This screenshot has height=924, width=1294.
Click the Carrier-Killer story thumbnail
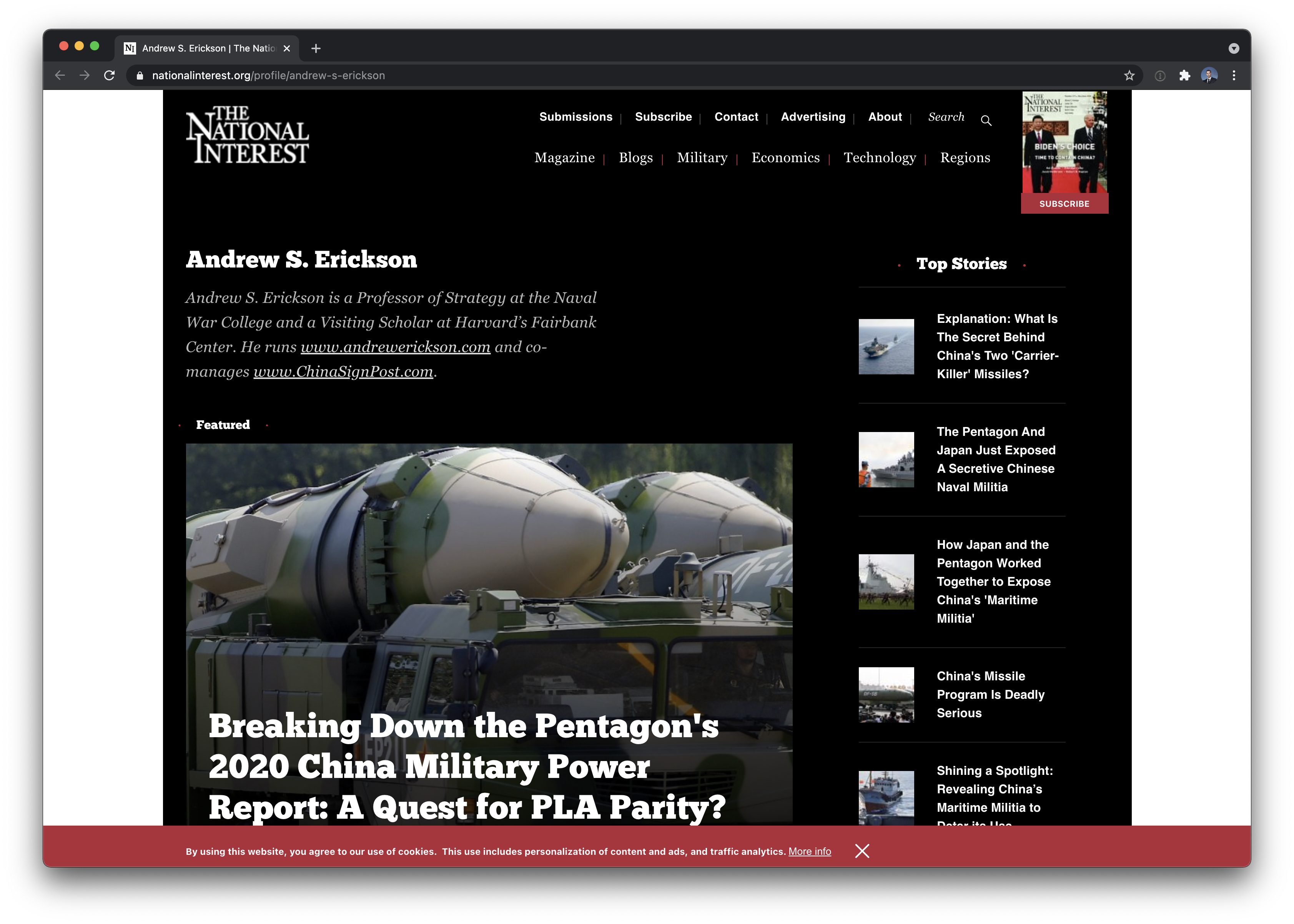pos(886,347)
